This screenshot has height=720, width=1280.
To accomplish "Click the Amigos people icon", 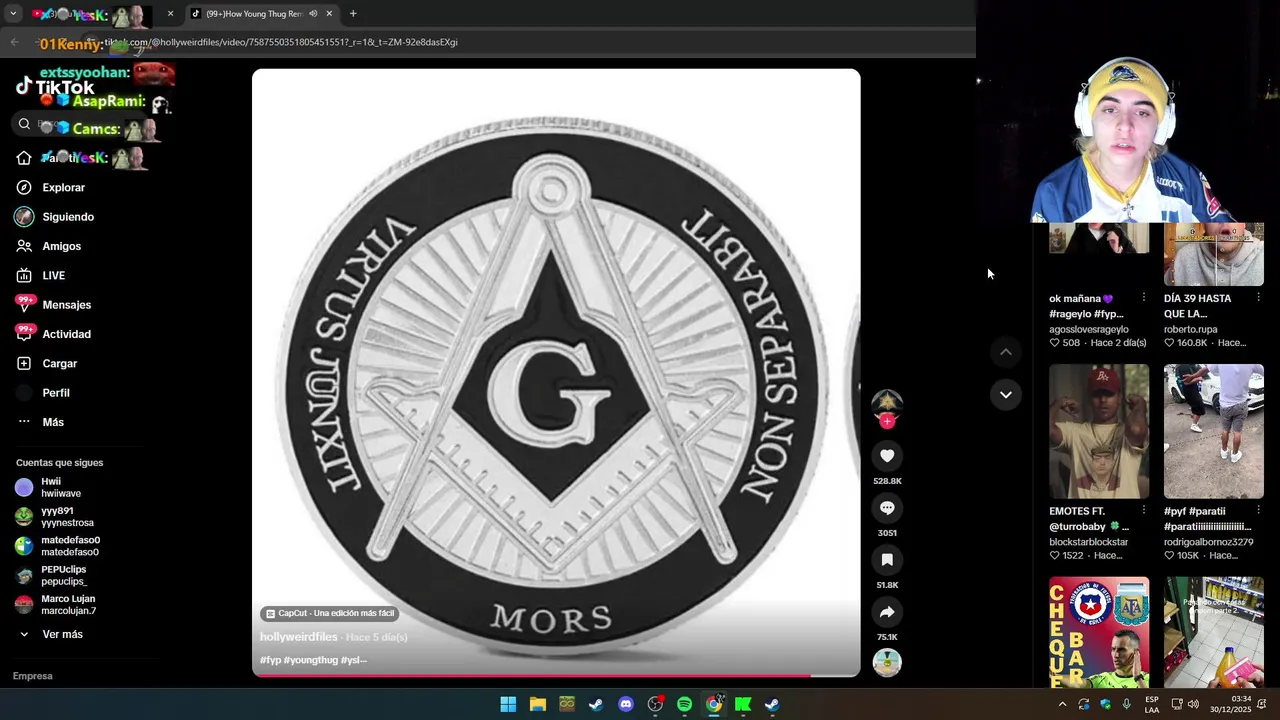I will tap(24, 246).
